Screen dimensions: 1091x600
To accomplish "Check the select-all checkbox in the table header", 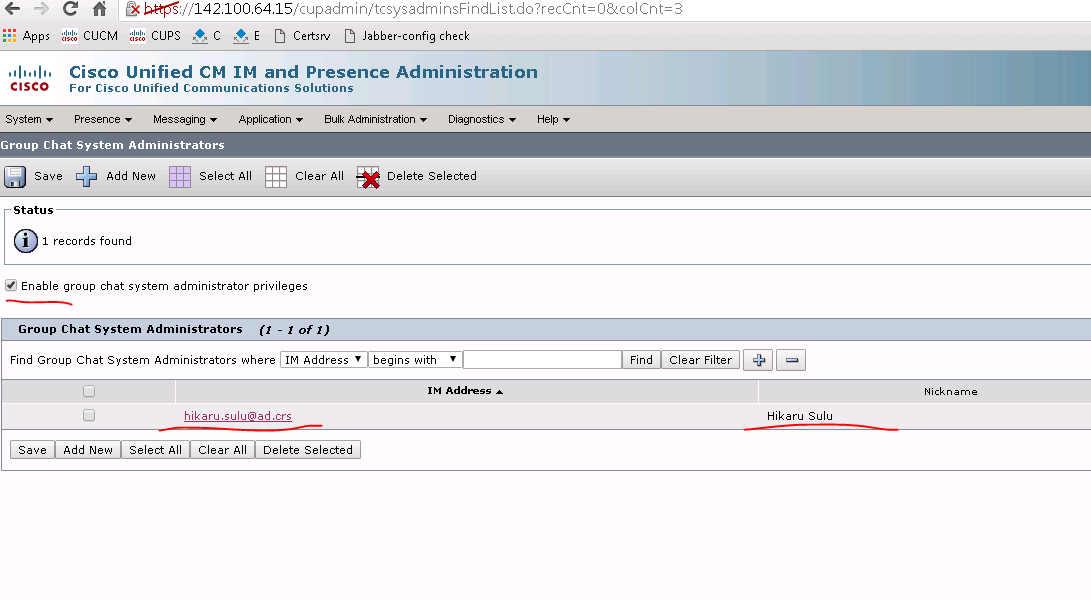I will point(88,391).
